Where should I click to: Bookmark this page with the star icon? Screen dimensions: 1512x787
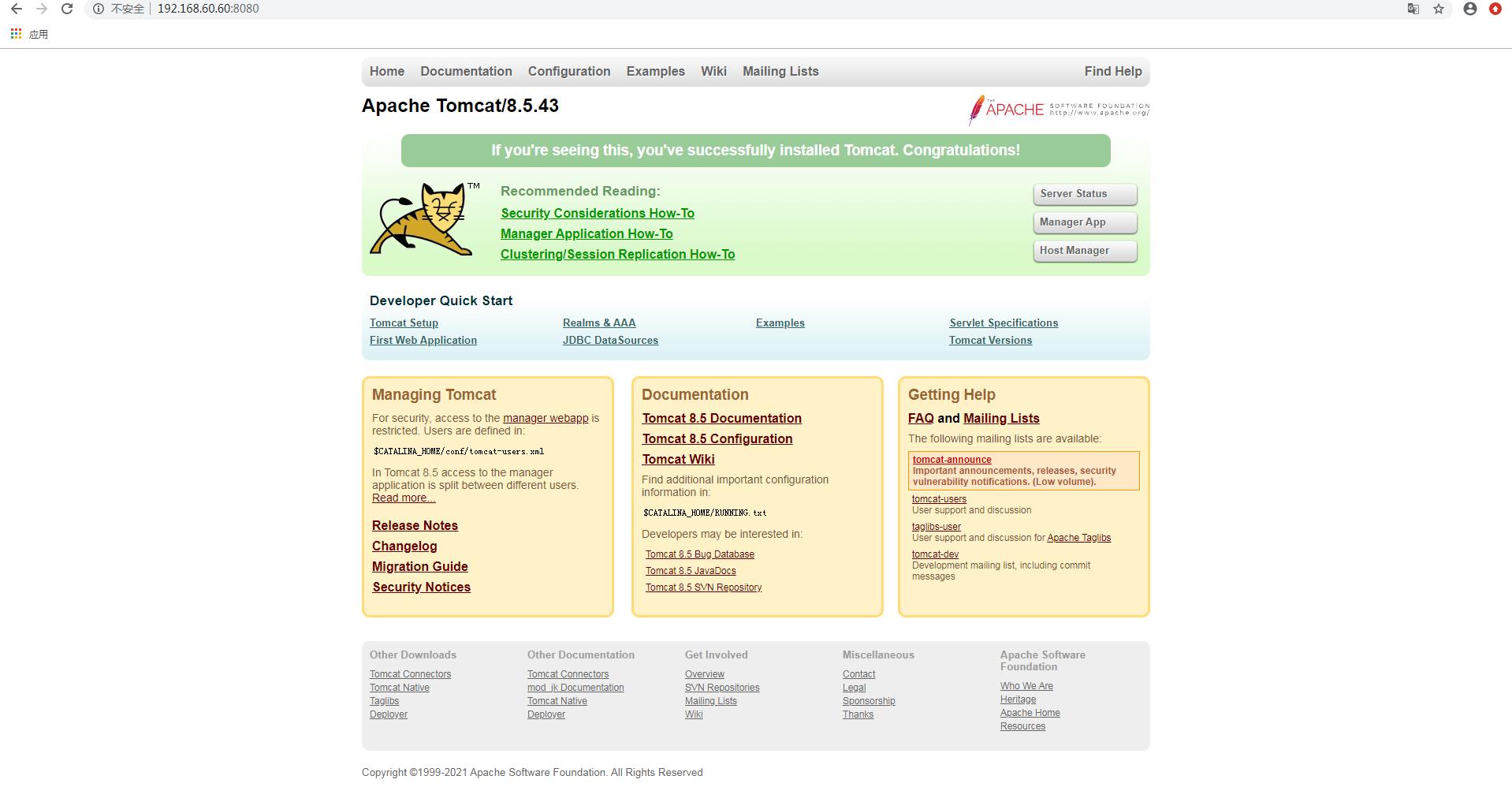click(1439, 9)
